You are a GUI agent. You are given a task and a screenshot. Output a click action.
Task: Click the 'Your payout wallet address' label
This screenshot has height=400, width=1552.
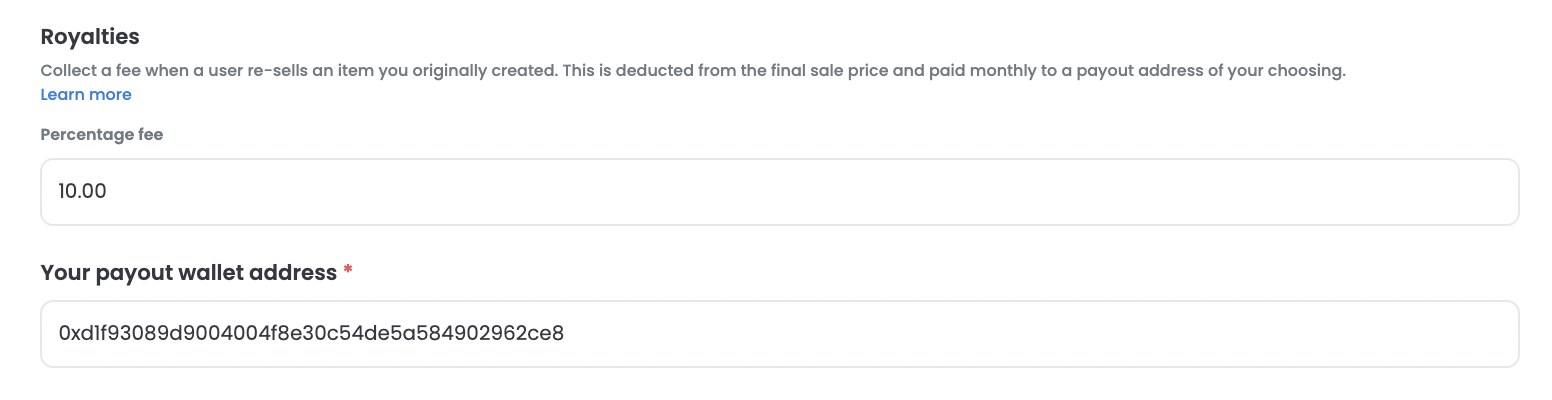pyautogui.click(x=188, y=272)
